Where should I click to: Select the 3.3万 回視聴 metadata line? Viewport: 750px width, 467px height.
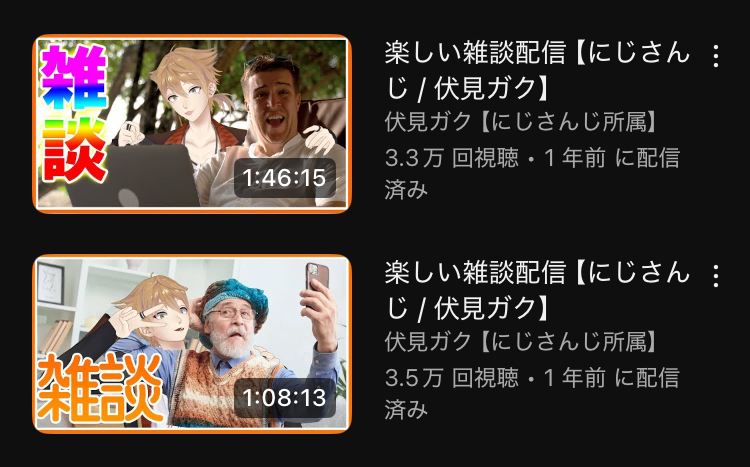pos(532,174)
